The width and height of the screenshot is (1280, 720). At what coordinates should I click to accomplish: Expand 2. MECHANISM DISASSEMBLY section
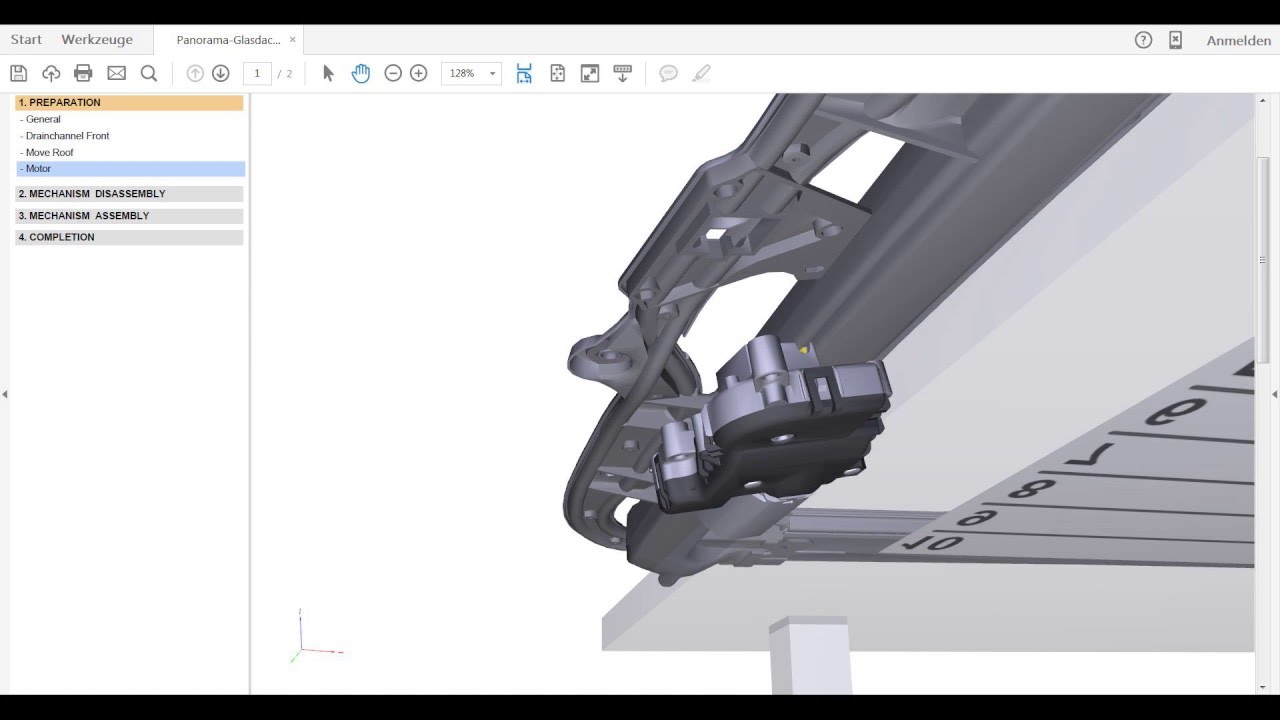click(x=129, y=194)
